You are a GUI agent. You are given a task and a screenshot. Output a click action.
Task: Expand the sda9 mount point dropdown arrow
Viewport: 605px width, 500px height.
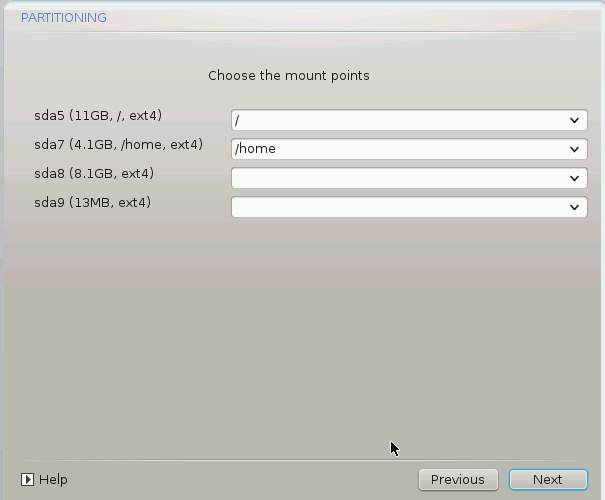point(575,208)
